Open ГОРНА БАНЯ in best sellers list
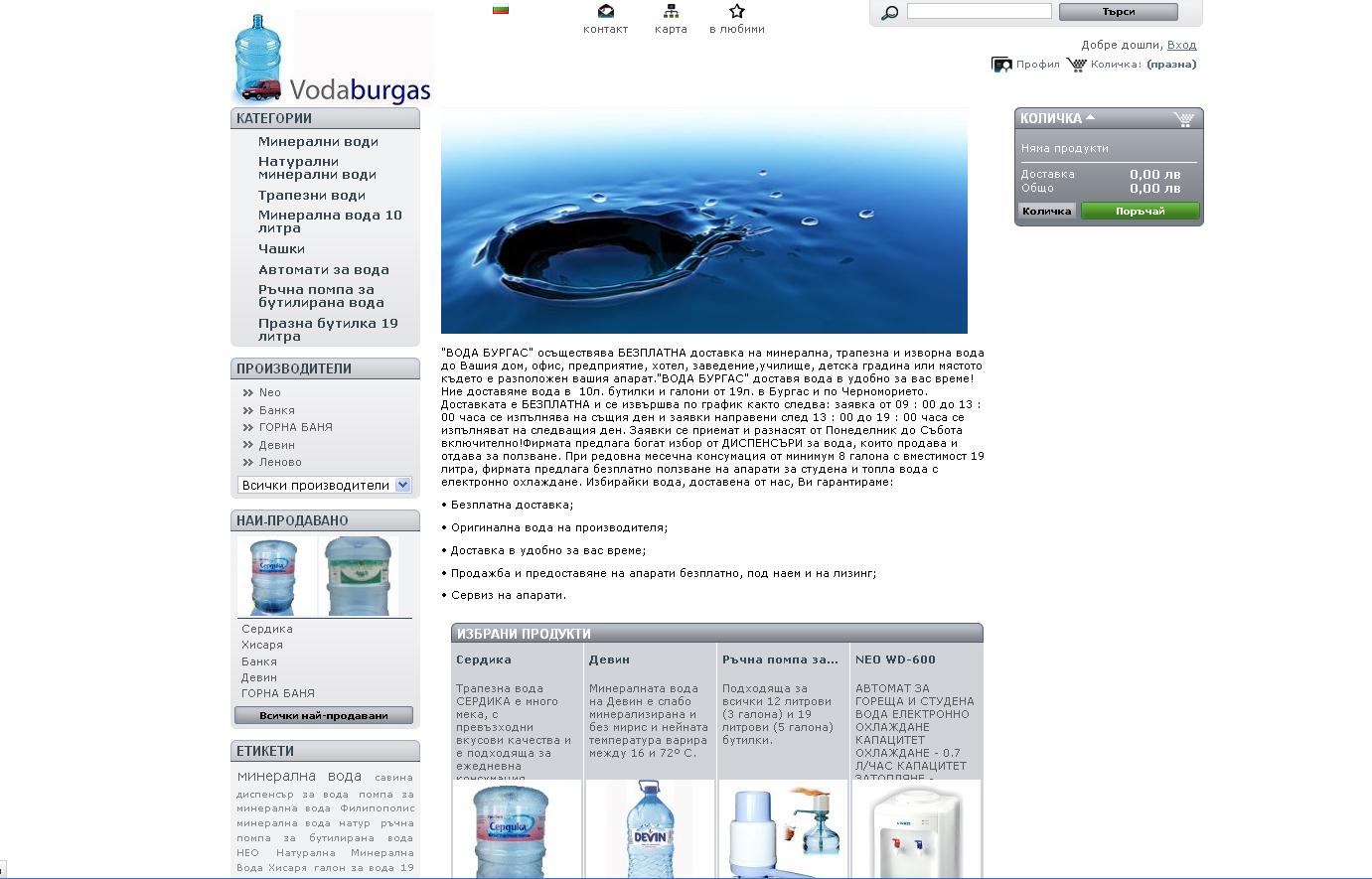The width and height of the screenshot is (1372, 879). tap(278, 693)
